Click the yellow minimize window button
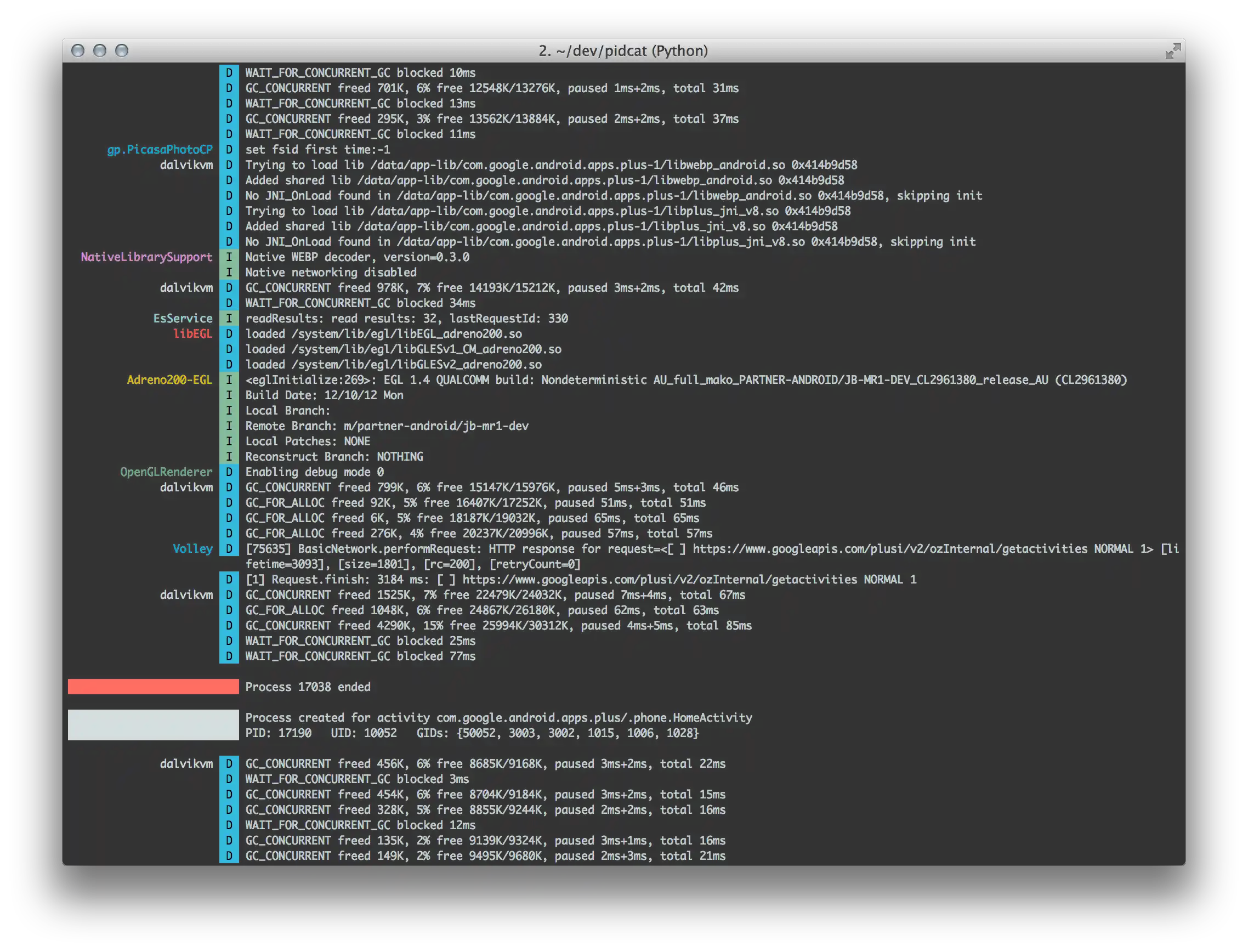This screenshot has width=1248, height=952. (x=100, y=50)
